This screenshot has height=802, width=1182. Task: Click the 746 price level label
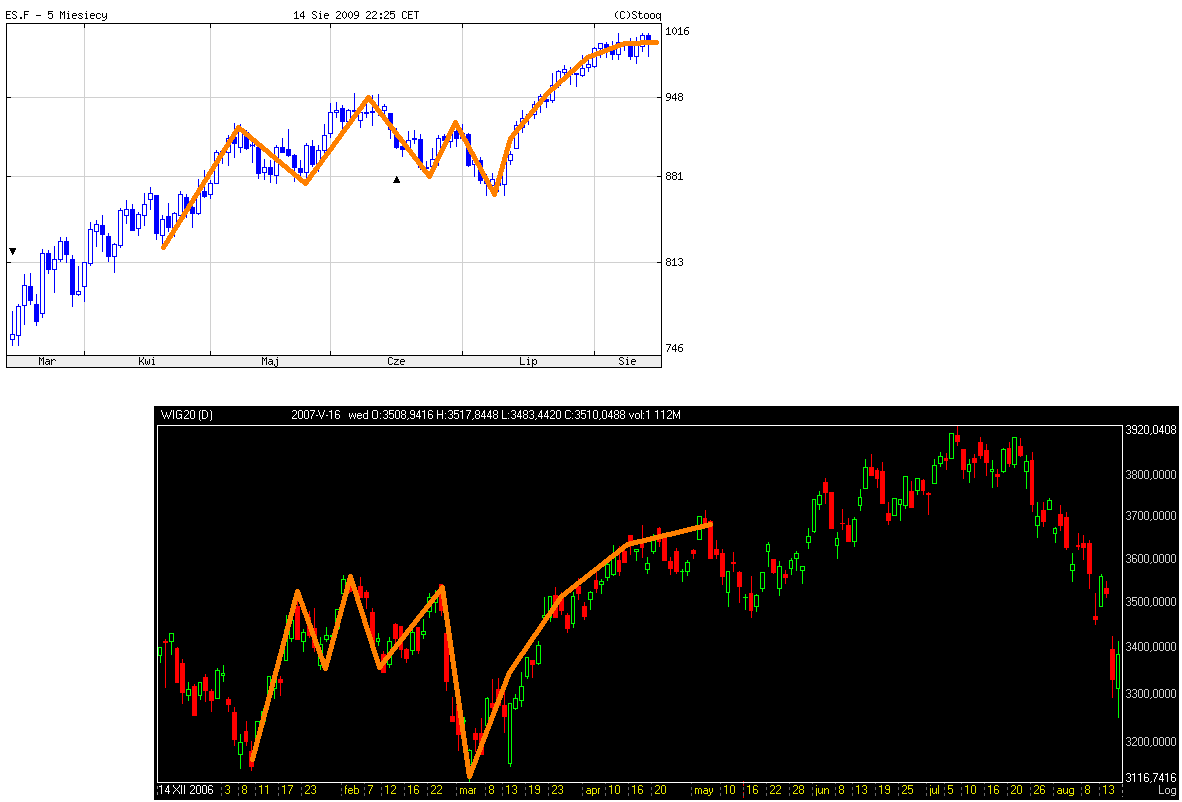(x=673, y=348)
